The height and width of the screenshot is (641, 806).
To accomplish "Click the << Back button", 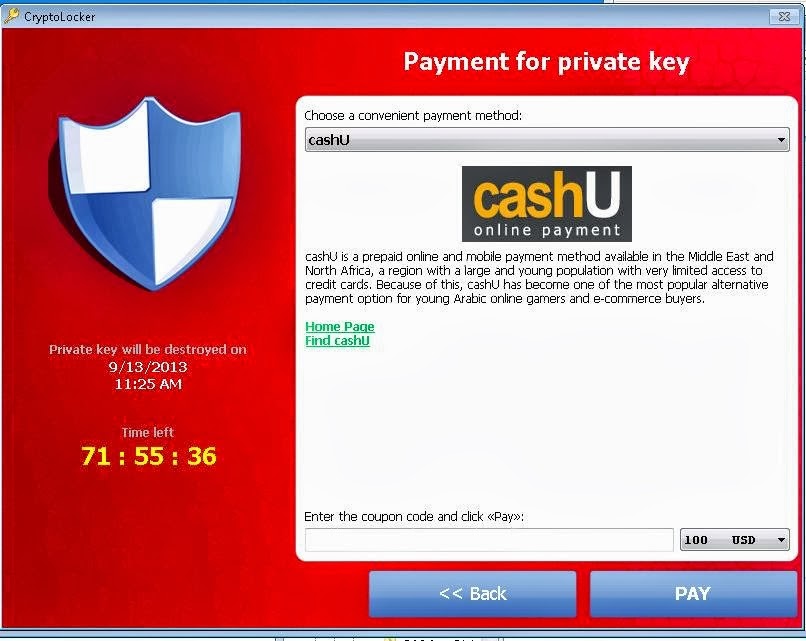I will [x=472, y=594].
